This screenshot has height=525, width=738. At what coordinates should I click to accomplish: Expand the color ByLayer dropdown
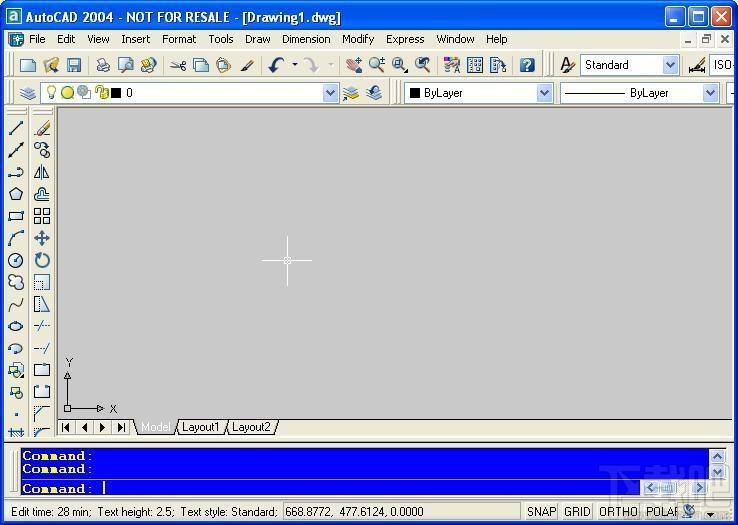click(x=544, y=93)
